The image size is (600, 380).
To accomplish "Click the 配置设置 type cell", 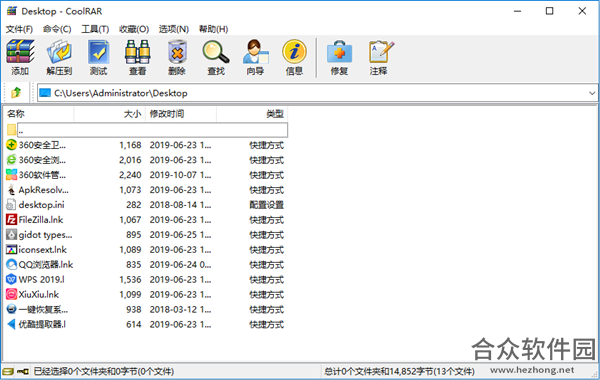I will pos(266,205).
